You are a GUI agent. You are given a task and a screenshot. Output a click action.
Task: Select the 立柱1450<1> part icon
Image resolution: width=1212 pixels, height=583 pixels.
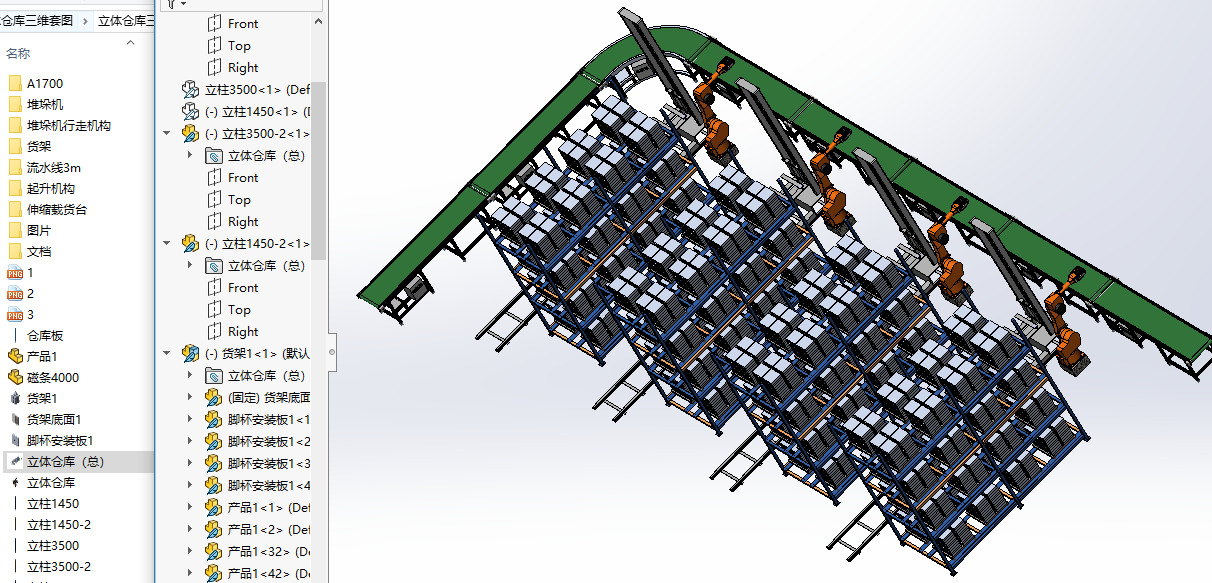pyautogui.click(x=190, y=112)
